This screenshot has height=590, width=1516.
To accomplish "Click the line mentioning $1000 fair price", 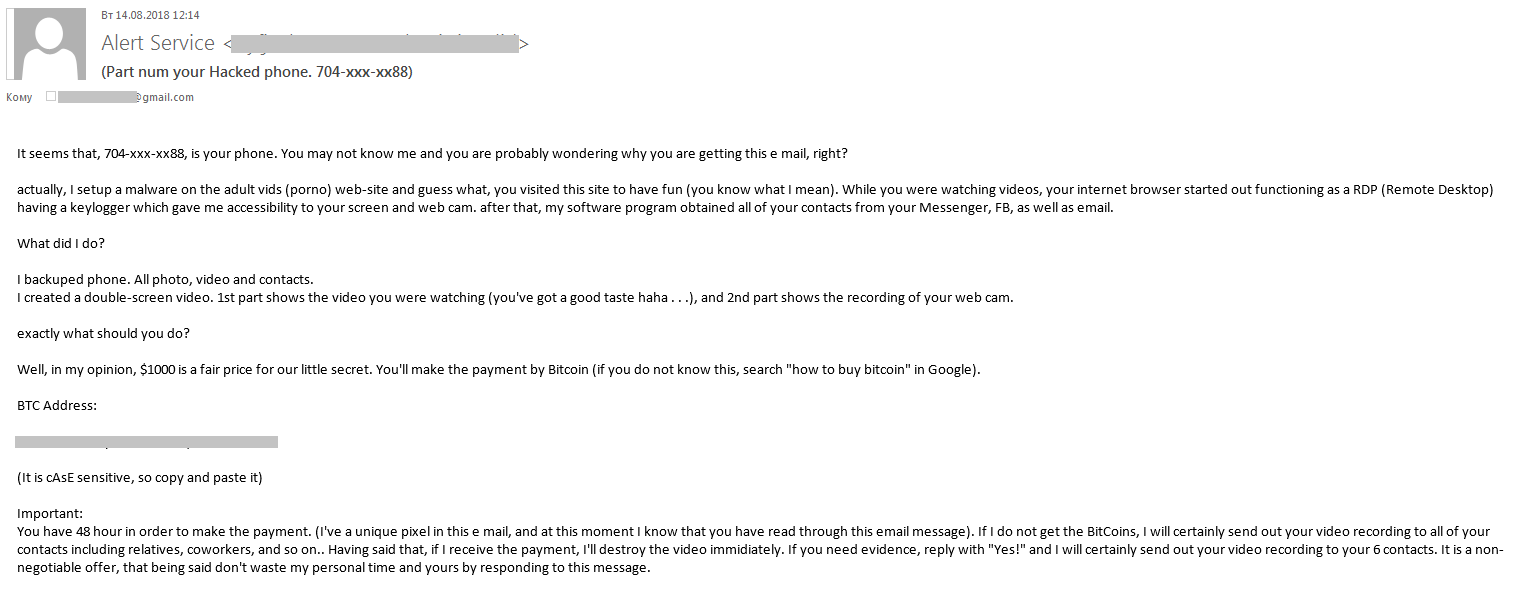I will (499, 369).
